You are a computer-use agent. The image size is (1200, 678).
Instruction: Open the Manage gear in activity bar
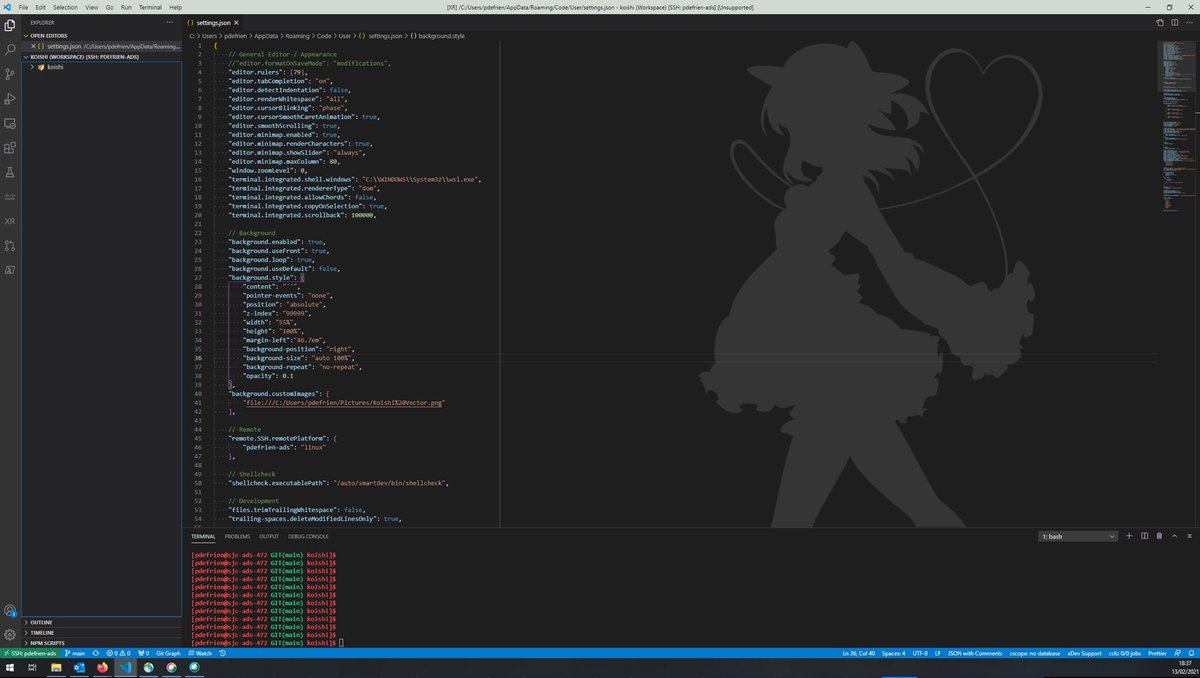click(10, 634)
